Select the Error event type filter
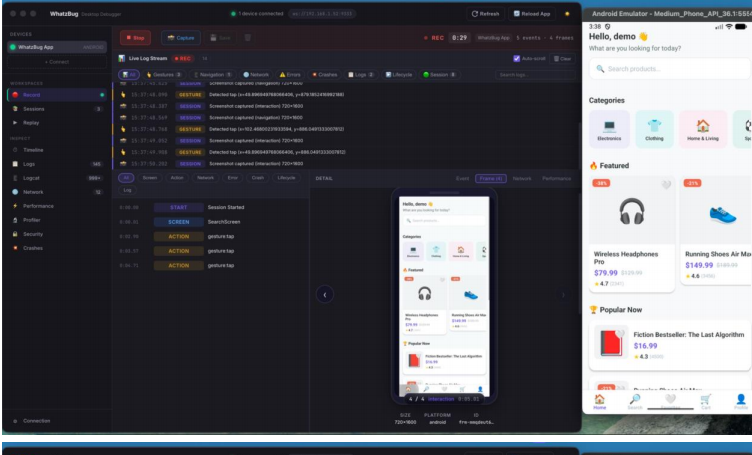Viewport: 752px width, 455px height. (233, 178)
